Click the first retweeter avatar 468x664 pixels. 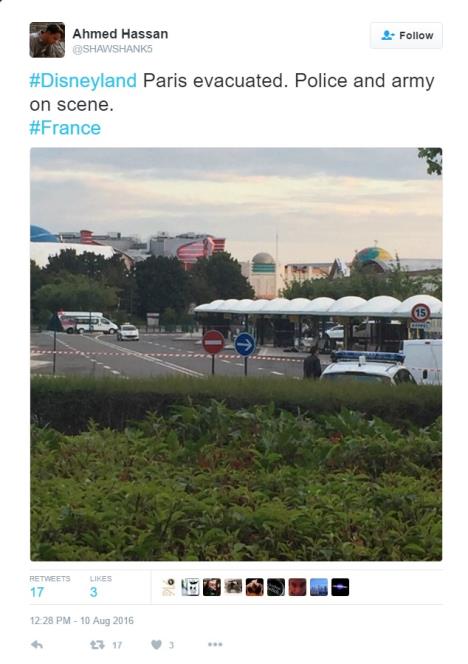[169, 587]
